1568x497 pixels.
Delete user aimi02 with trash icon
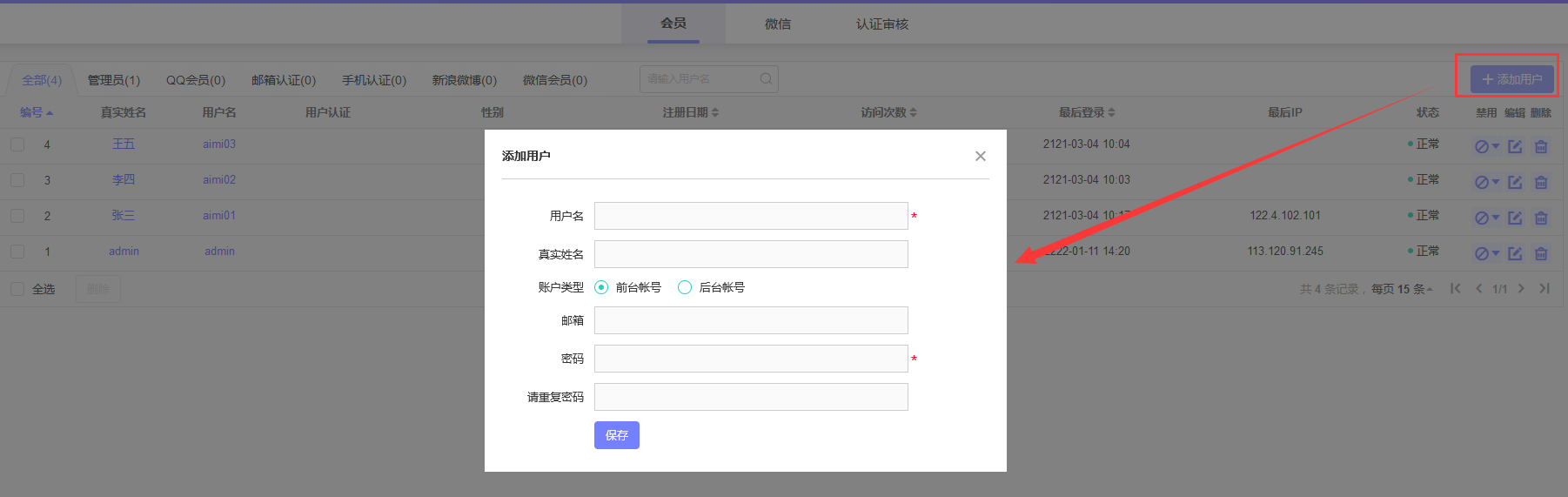click(x=1541, y=182)
